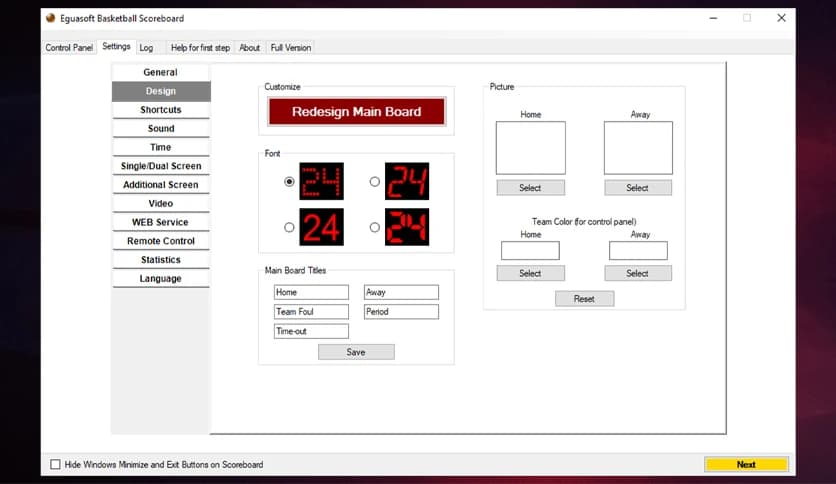The height and width of the screenshot is (484, 836).
Task: Go to the Shortcuts settings section
Action: (x=161, y=110)
